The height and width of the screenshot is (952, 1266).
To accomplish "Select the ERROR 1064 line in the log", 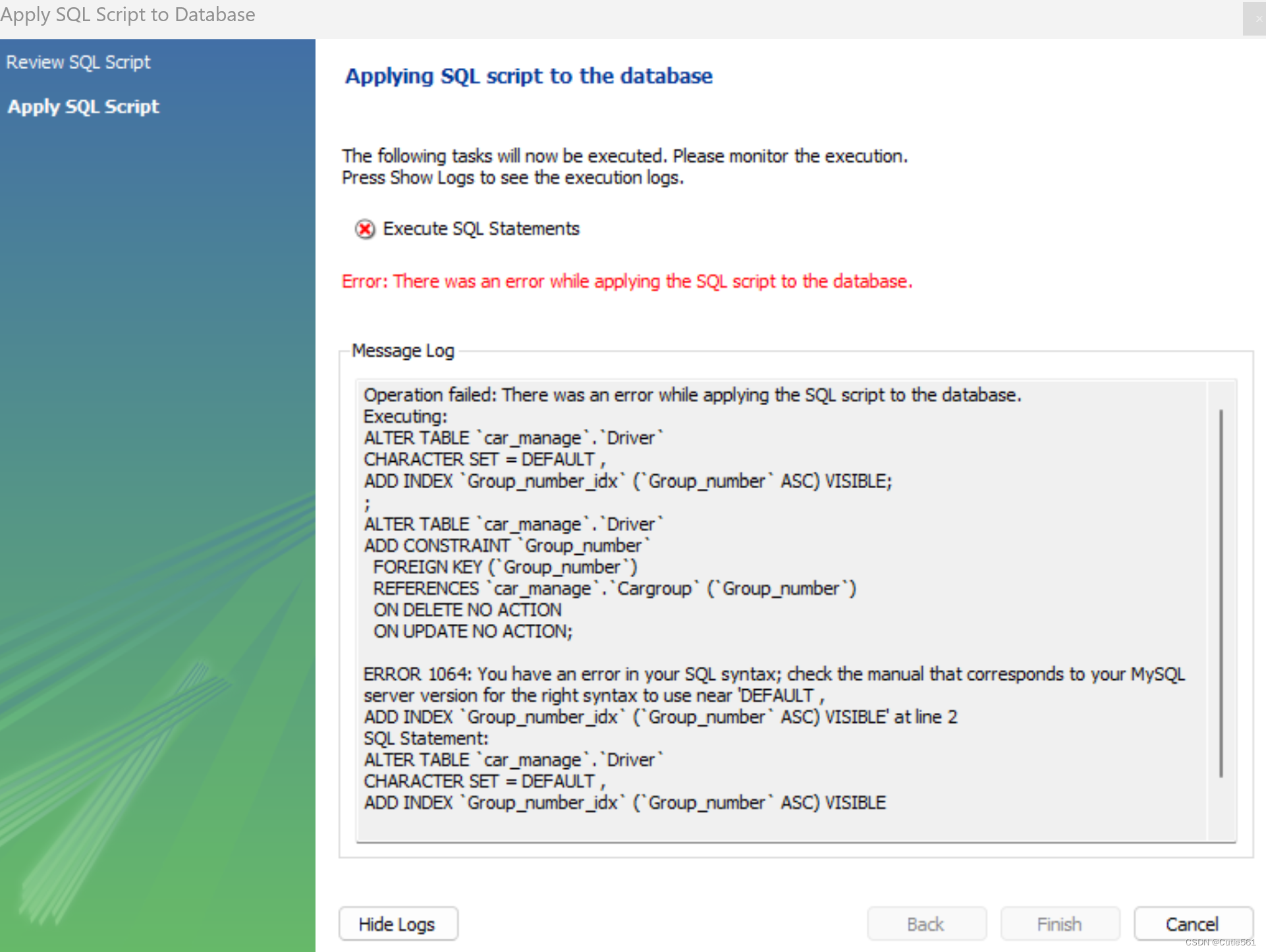I will 725,674.
